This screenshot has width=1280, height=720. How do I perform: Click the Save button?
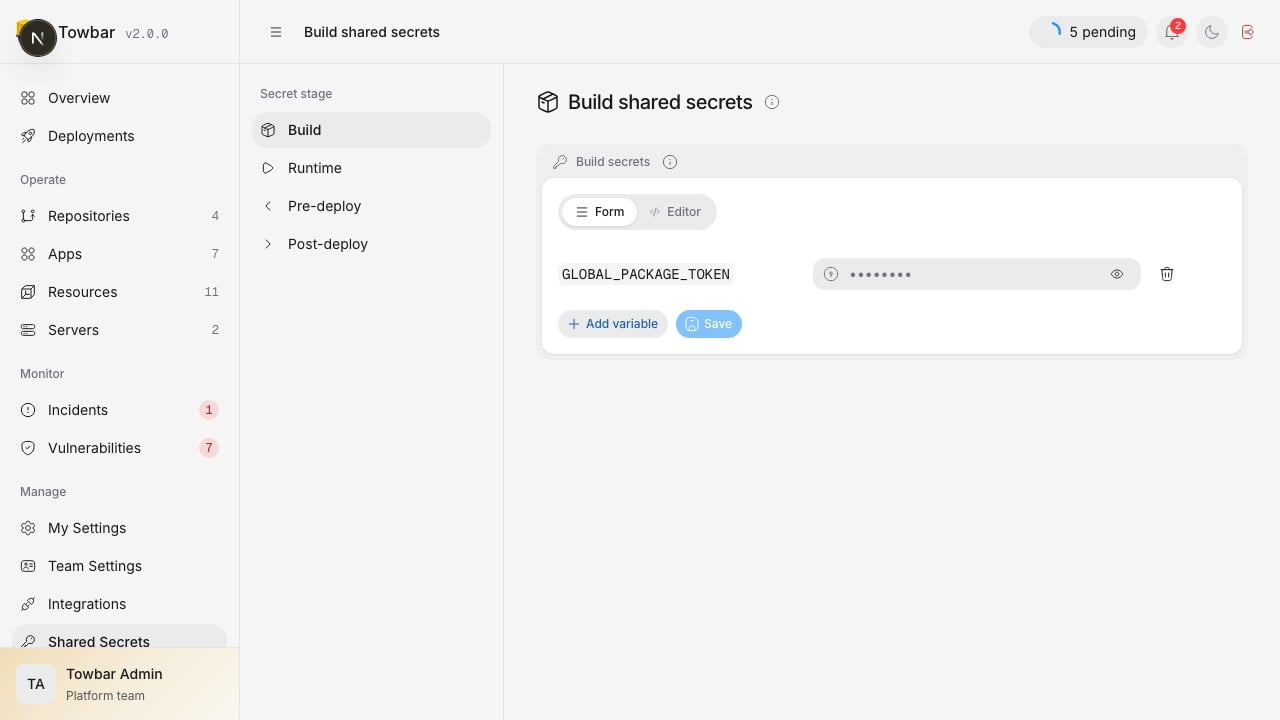tap(709, 324)
